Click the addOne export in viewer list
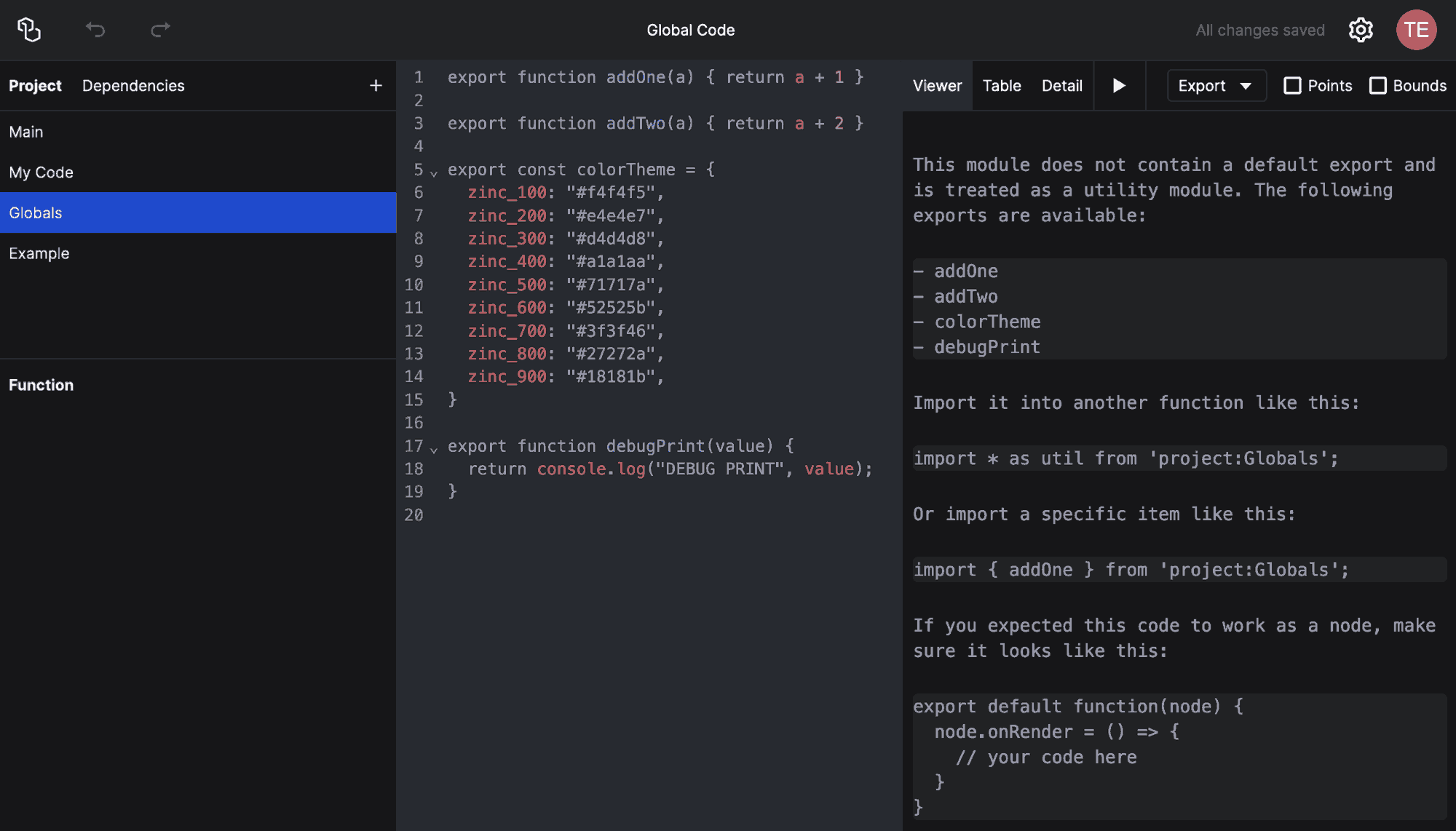 [966, 271]
